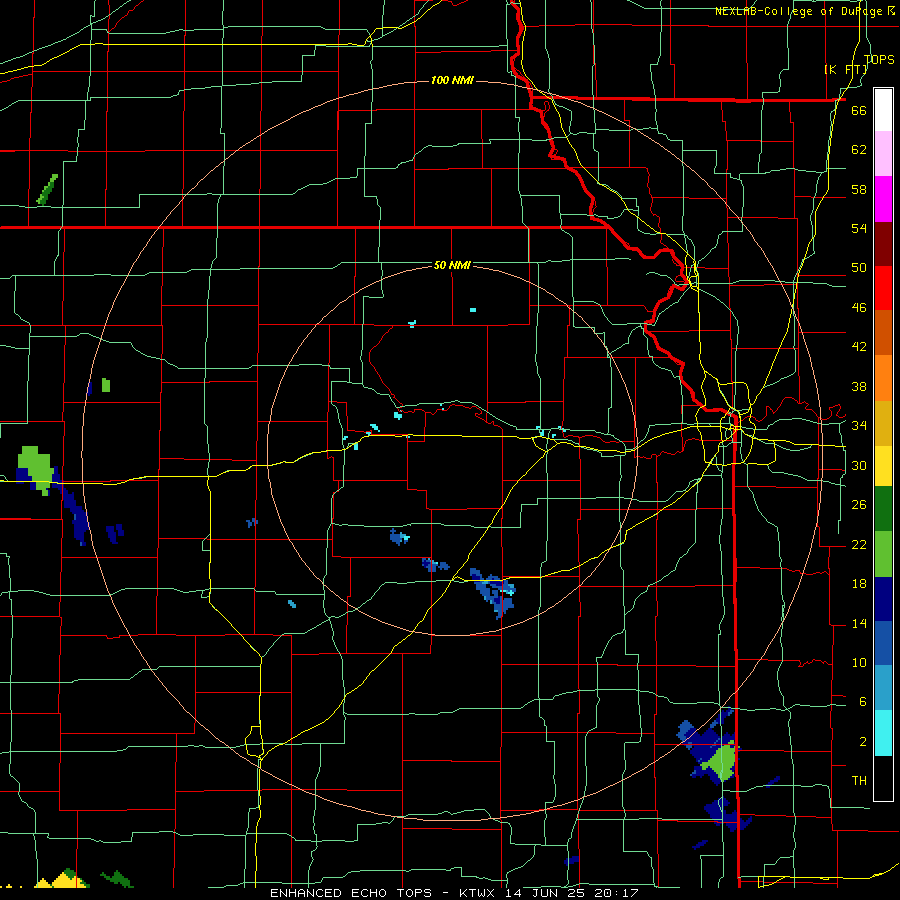Click the NEXLAB-College of DuPage credit text
The image size is (900, 900).
click(x=805, y=11)
